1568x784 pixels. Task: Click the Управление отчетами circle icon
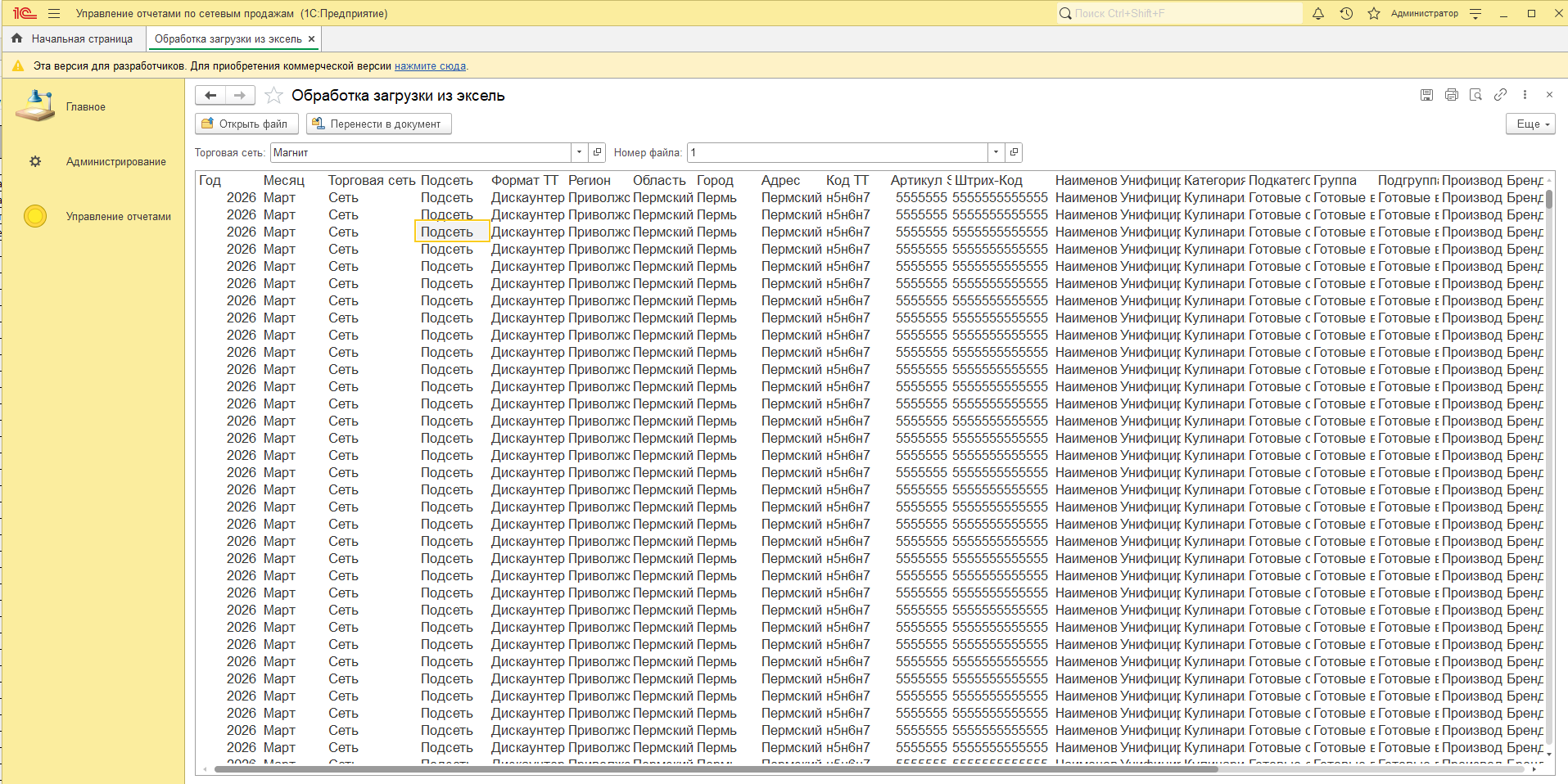[x=35, y=216]
